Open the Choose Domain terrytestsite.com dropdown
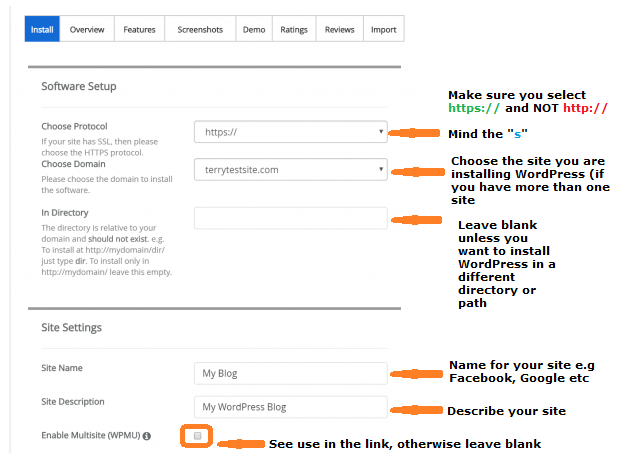Viewport: 640px width, 465px height. pyautogui.click(x=291, y=169)
